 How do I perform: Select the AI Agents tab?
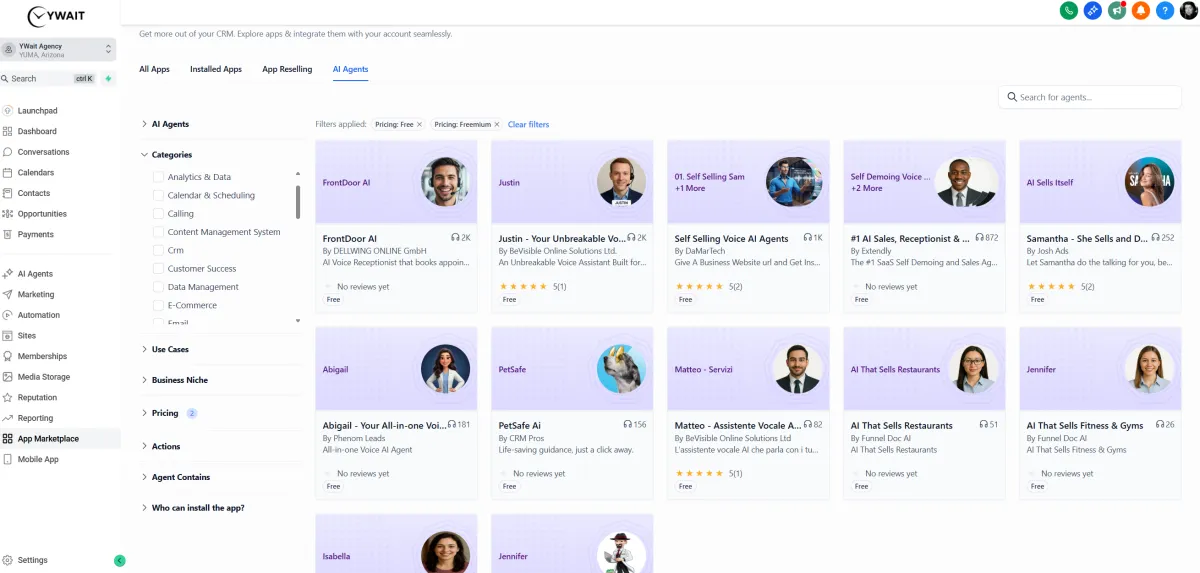pyautogui.click(x=350, y=69)
